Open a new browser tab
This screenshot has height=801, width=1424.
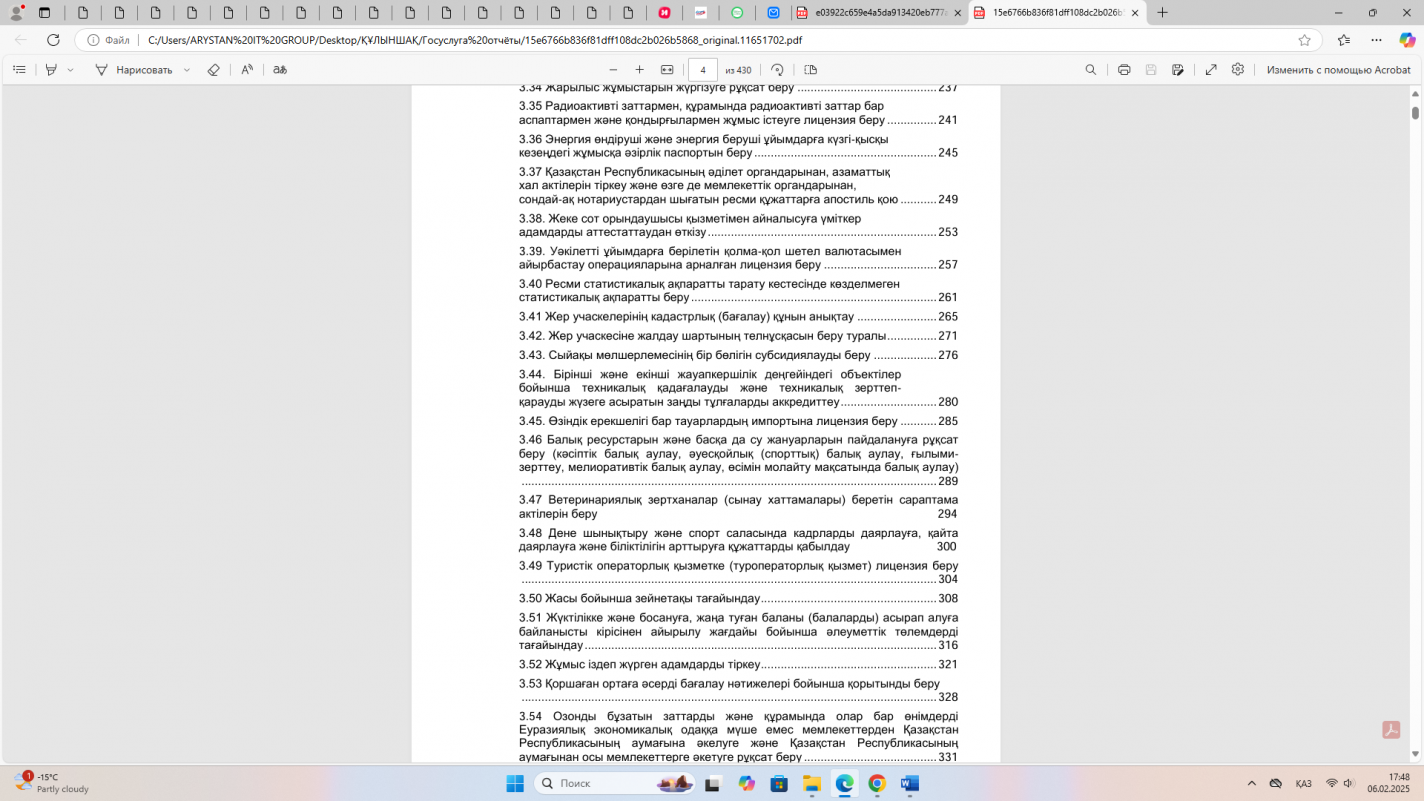click(x=1162, y=13)
